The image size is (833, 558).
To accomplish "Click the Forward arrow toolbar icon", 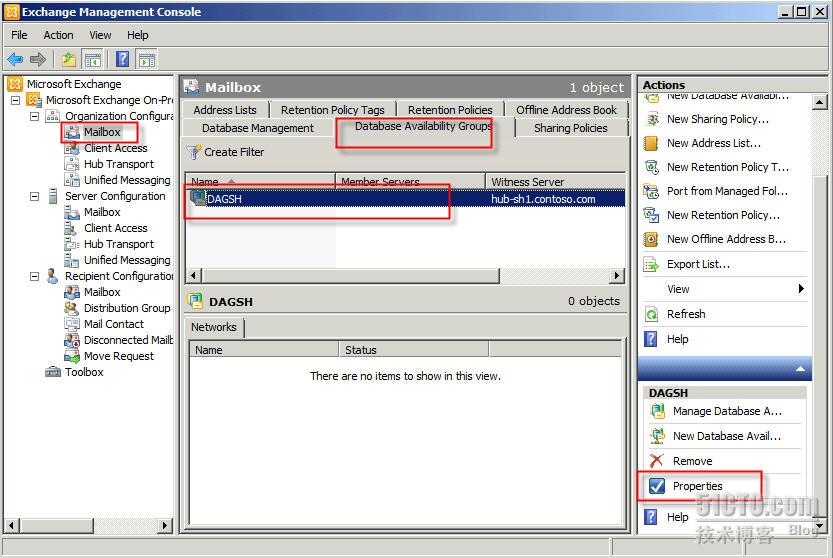I will tap(38, 59).
